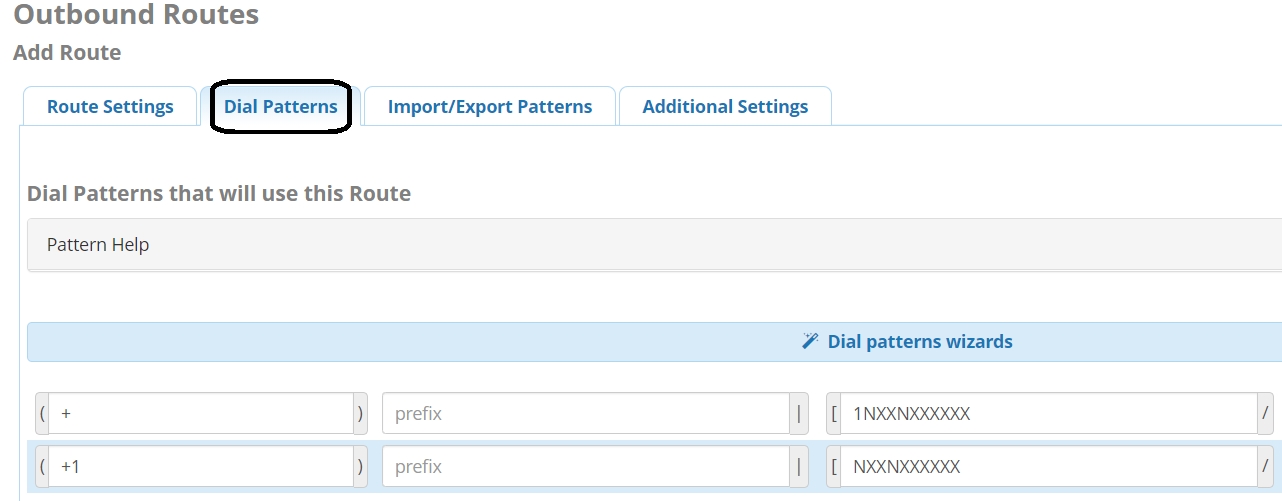Screen dimensions: 1282x501
Task: Click the prepend field containing "+1"
Action: 200,467
